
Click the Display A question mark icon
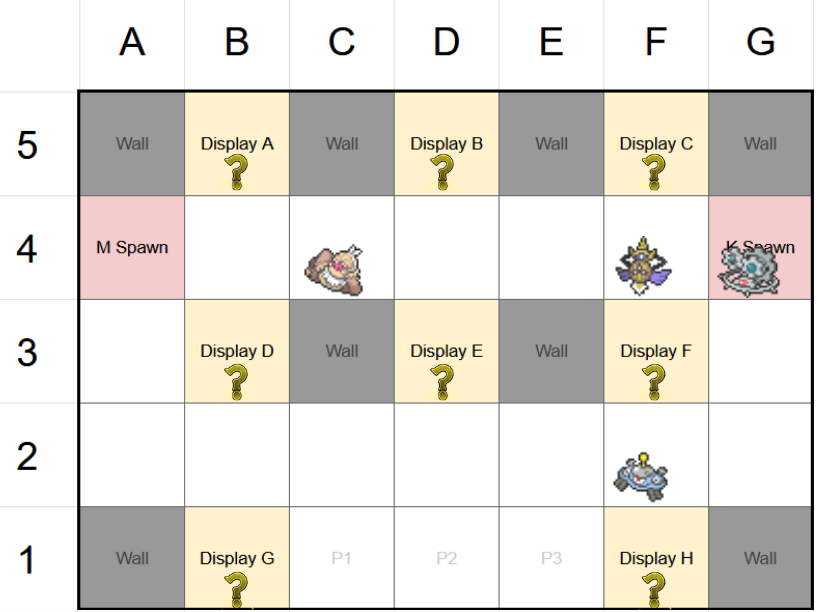[x=237, y=172]
